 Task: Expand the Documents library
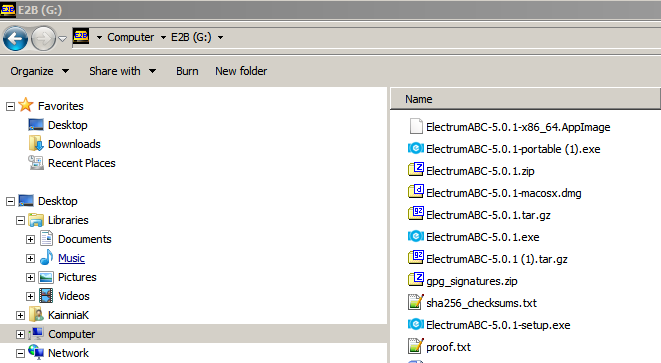pyautogui.click(x=30, y=239)
